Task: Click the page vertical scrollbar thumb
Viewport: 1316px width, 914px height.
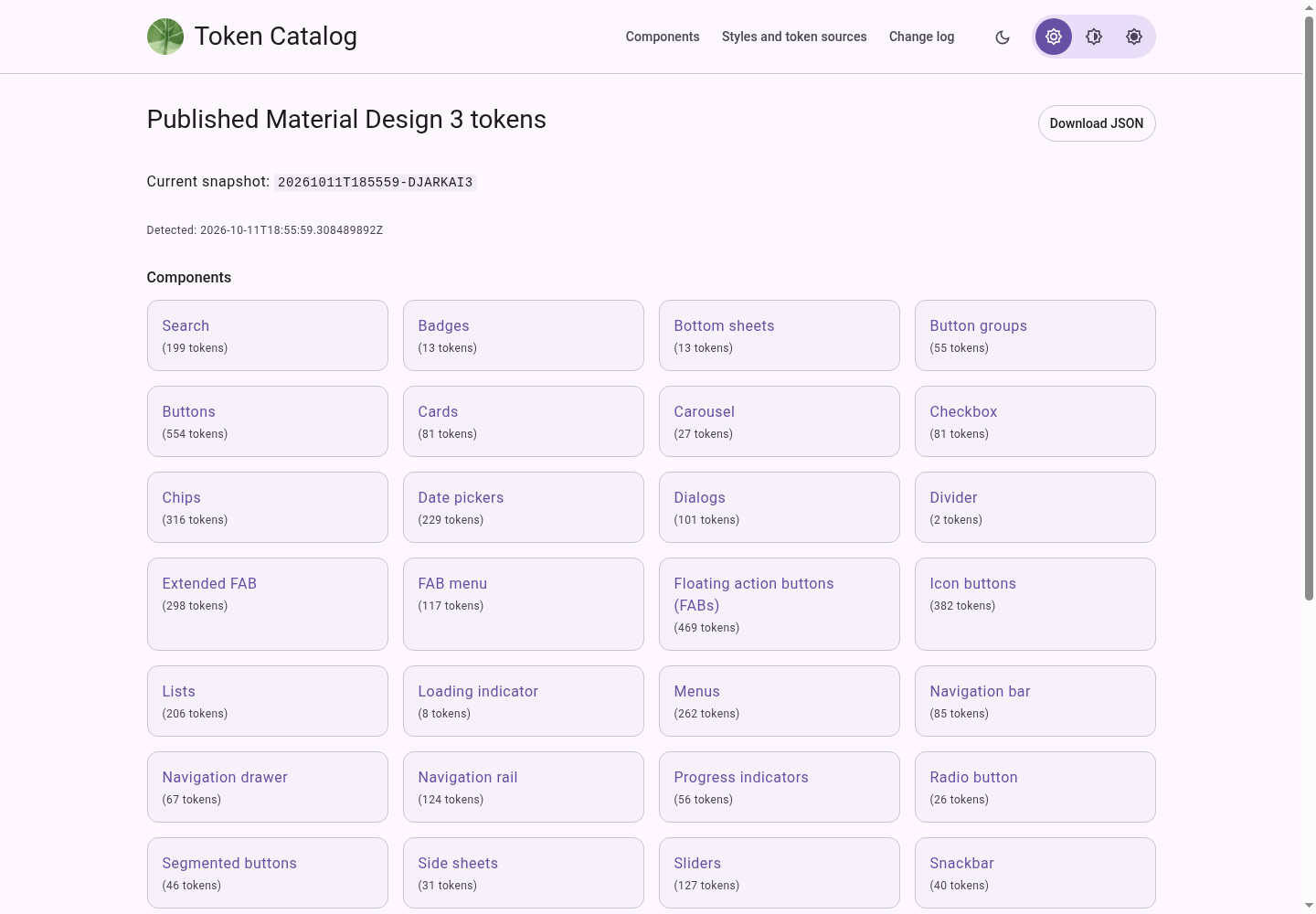Action: [1309, 308]
